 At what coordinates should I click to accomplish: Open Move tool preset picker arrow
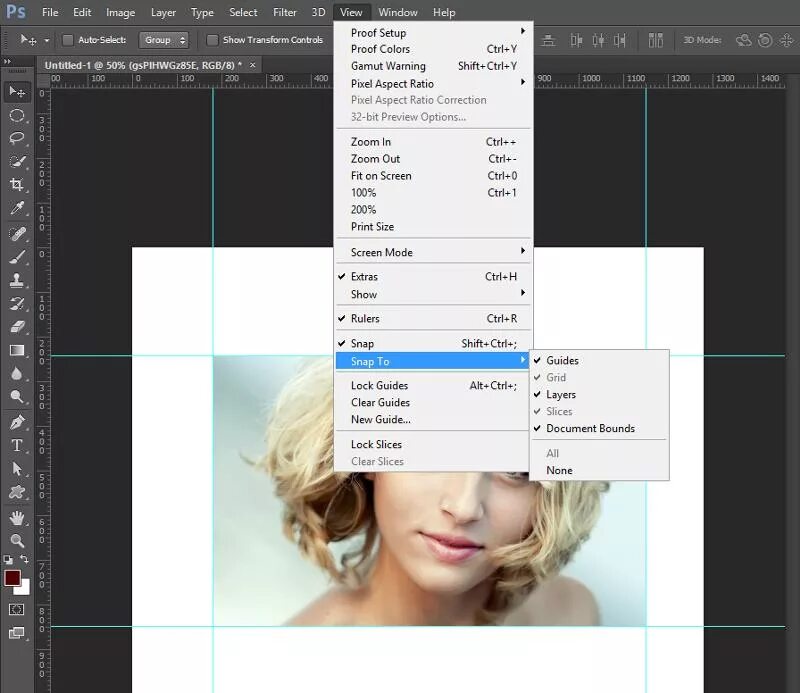(x=46, y=40)
